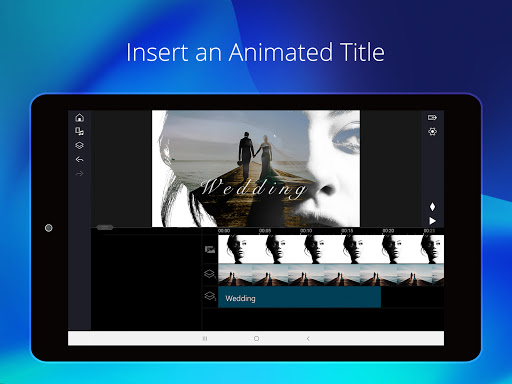
Task: Select the overlay track 1 layer icon
Action: [x=210, y=274]
